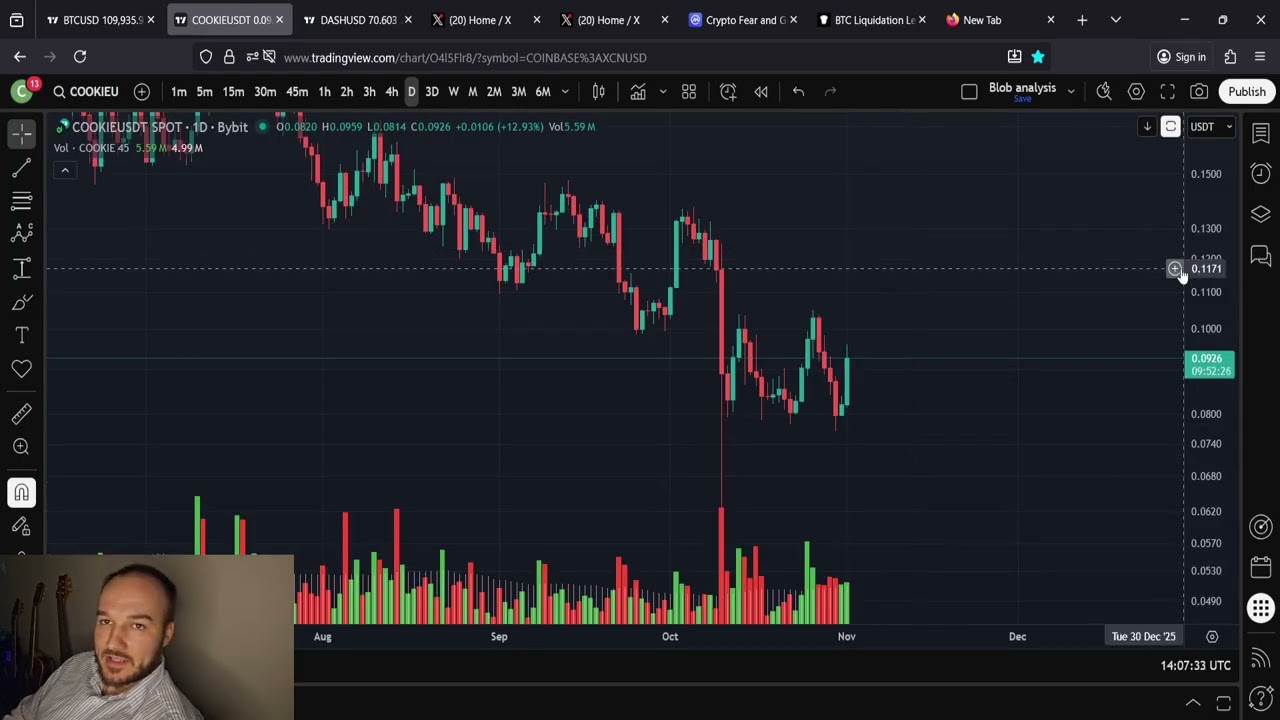
Task: Switch to the BTCUSD browser tab
Action: [x=100, y=20]
